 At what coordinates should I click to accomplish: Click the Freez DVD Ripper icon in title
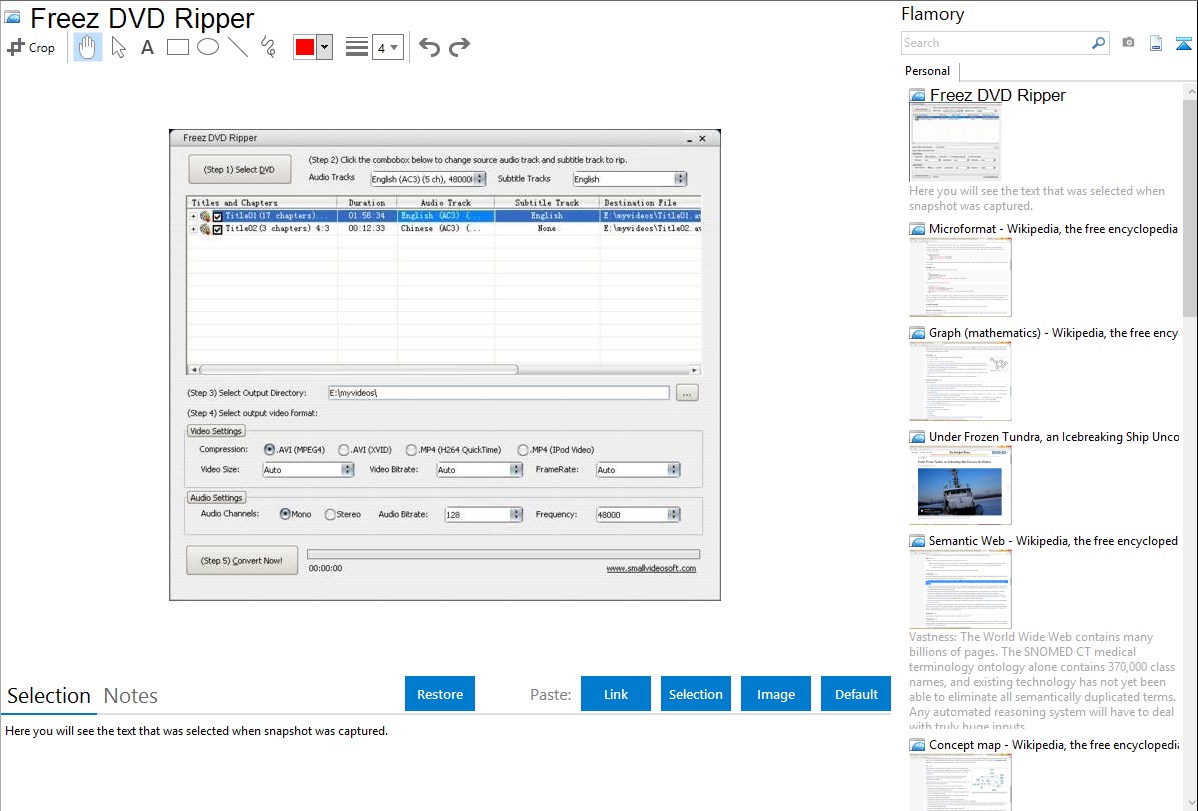tap(12, 17)
